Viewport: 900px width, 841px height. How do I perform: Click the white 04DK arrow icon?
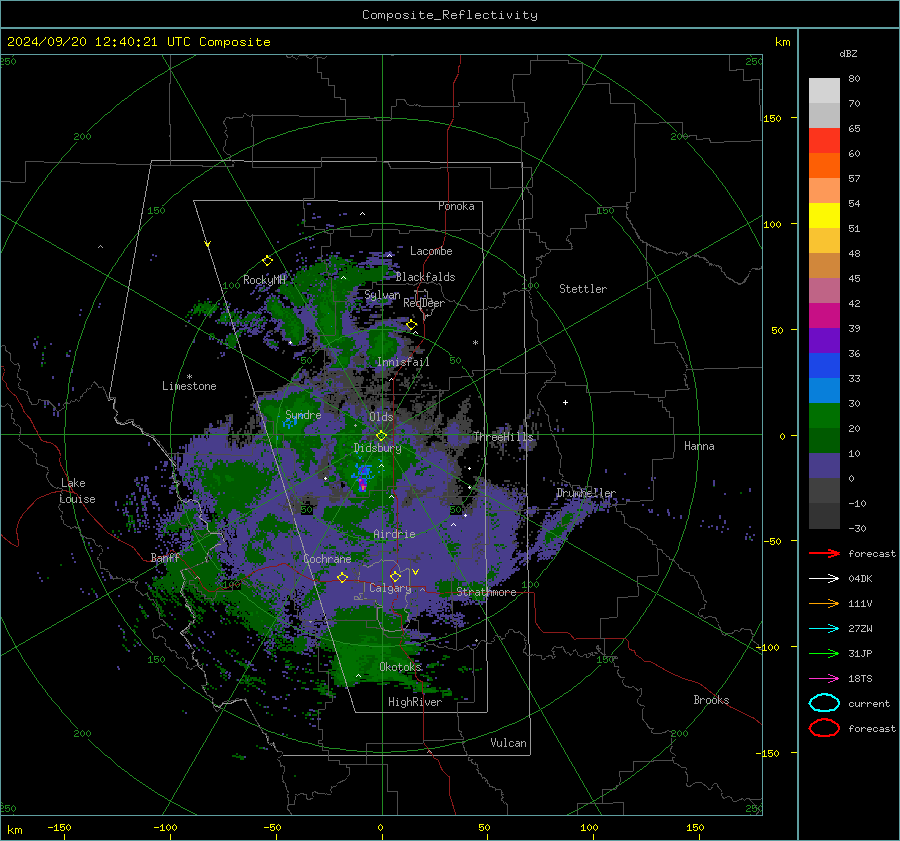(824, 578)
